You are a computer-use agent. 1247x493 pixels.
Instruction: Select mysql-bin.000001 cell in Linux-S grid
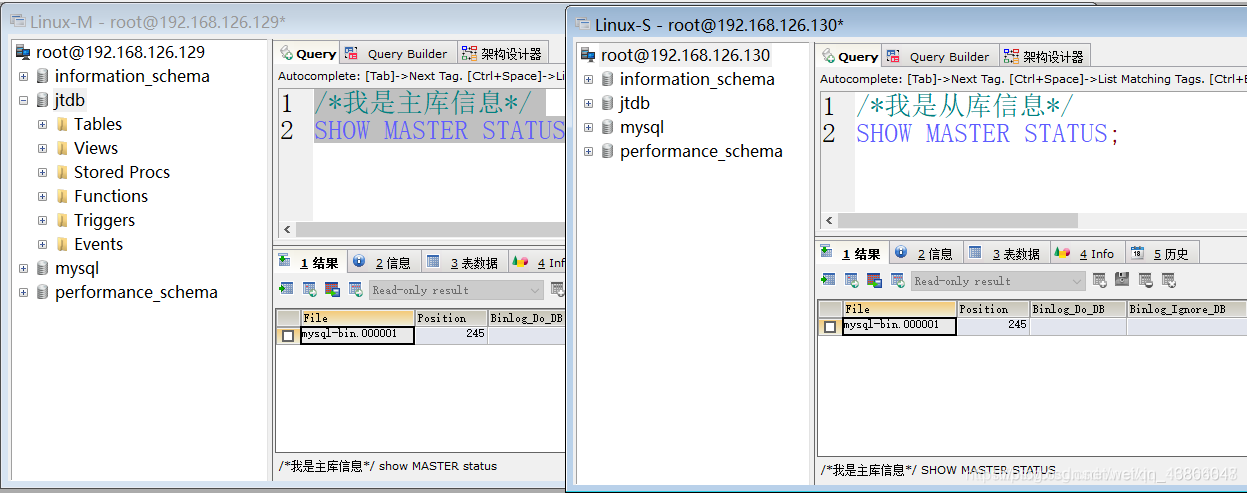click(899, 326)
